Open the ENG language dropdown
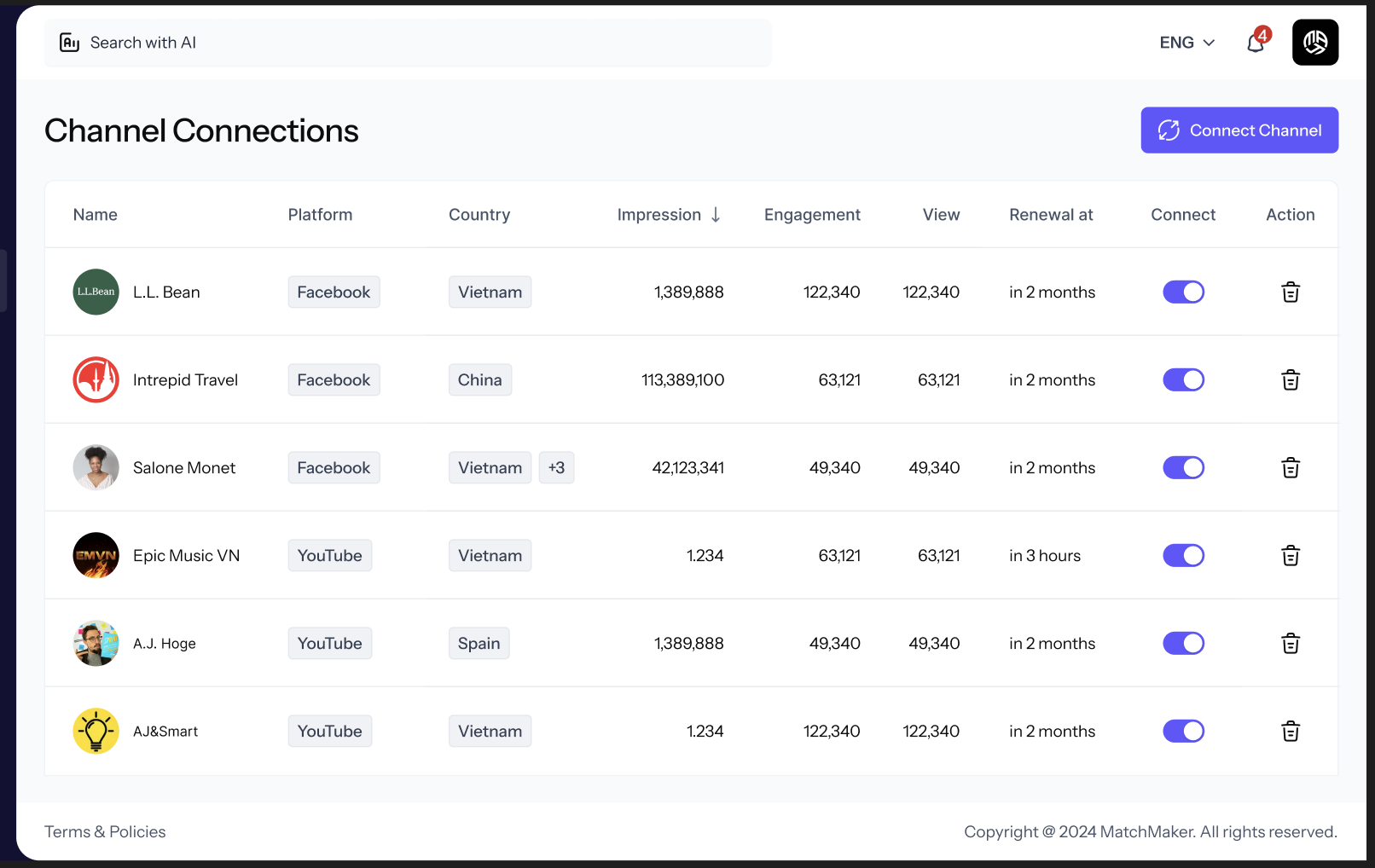The width and height of the screenshot is (1375, 868). click(1186, 43)
